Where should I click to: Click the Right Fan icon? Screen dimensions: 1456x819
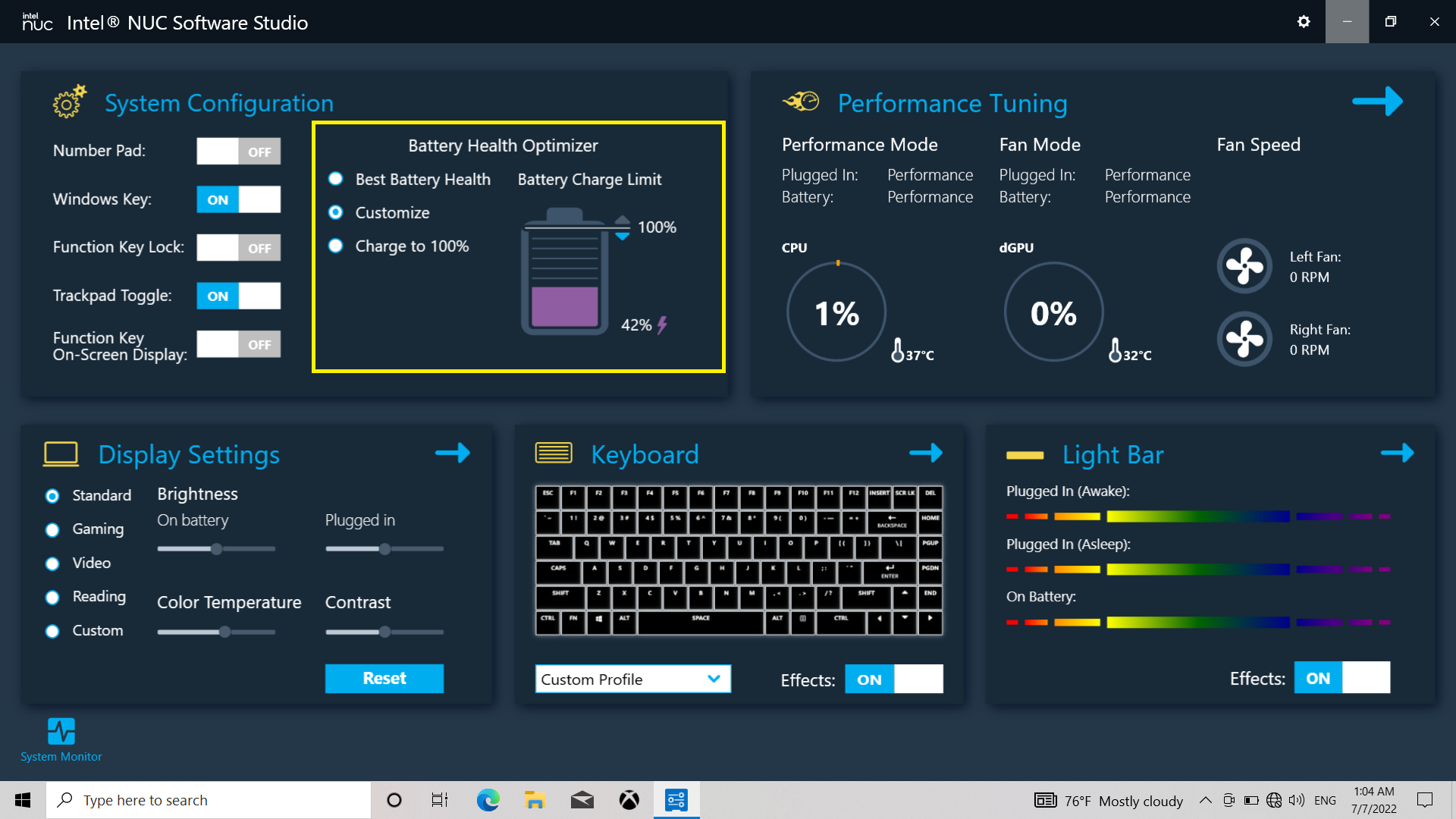[1244, 339]
